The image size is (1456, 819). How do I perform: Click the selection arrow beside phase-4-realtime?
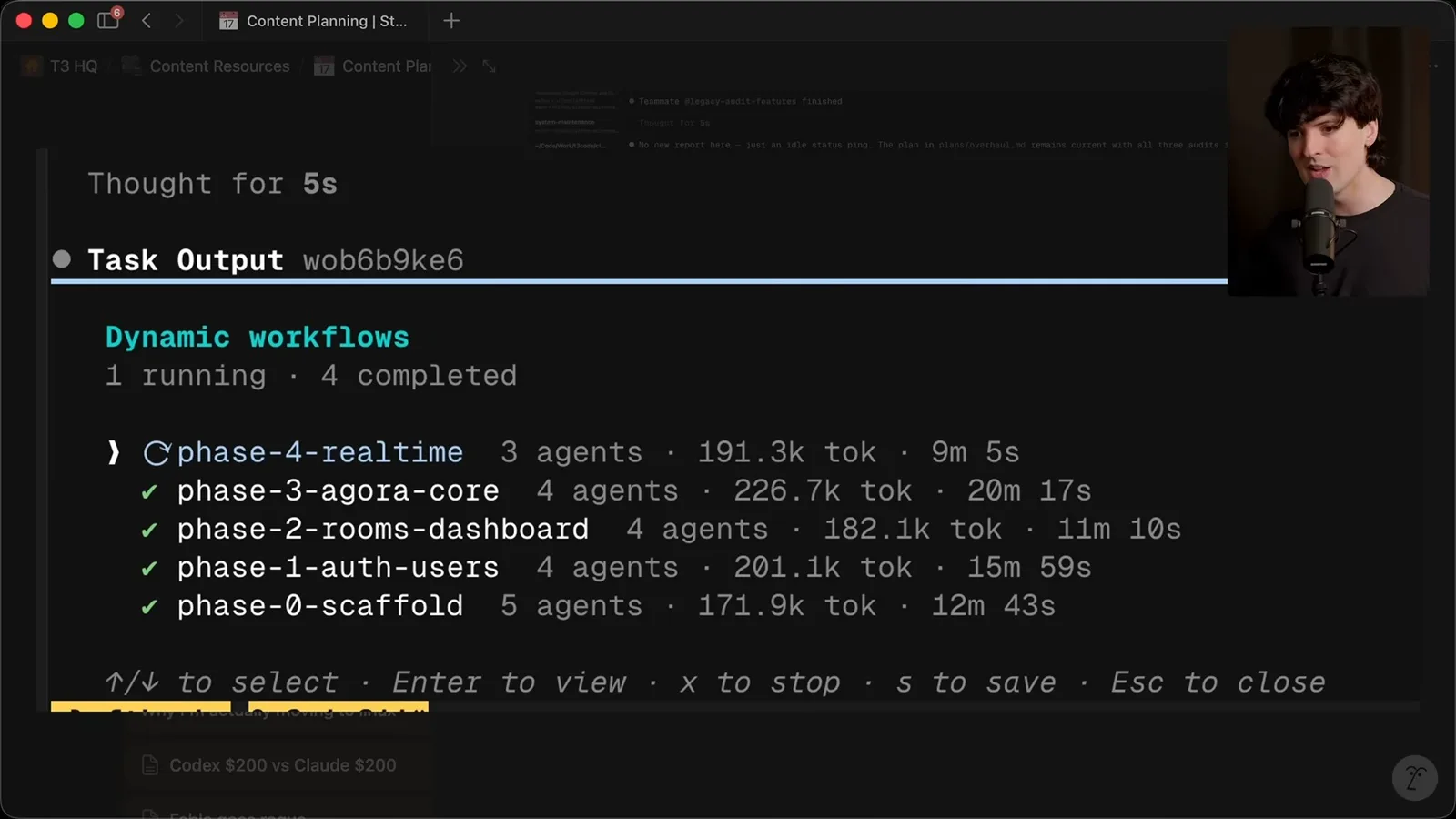113,452
